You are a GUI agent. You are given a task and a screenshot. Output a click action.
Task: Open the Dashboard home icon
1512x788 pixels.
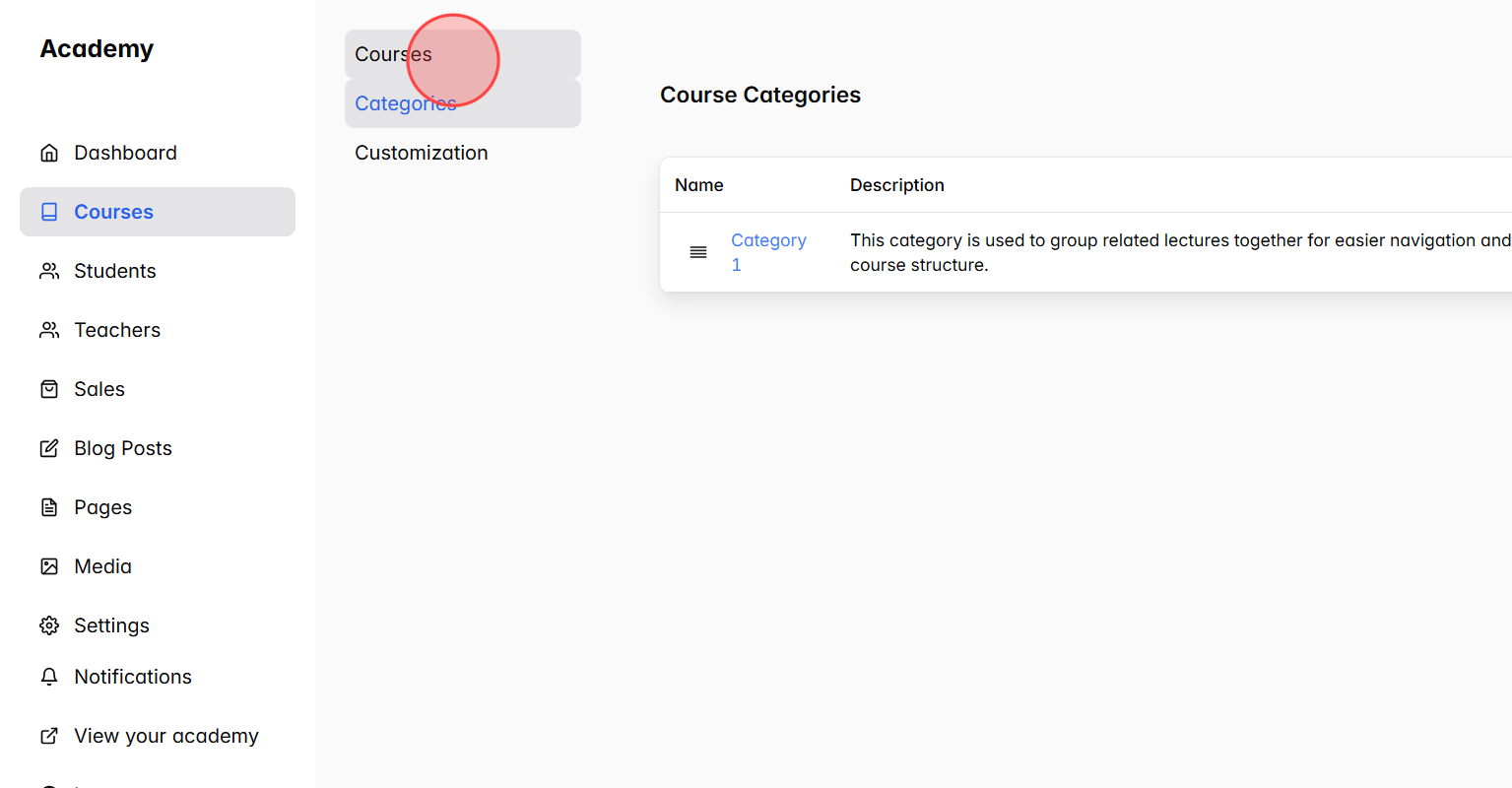pos(49,152)
